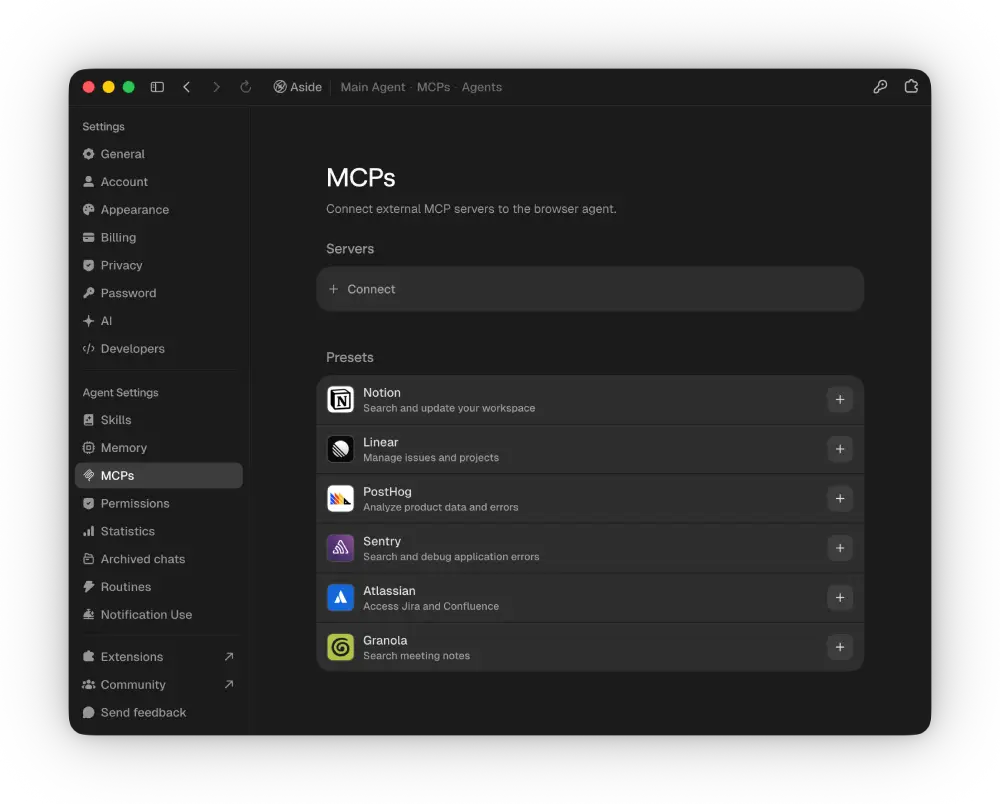This screenshot has width=1000, height=804.
Task: Go back with the left arrow
Action: pyautogui.click(x=187, y=87)
